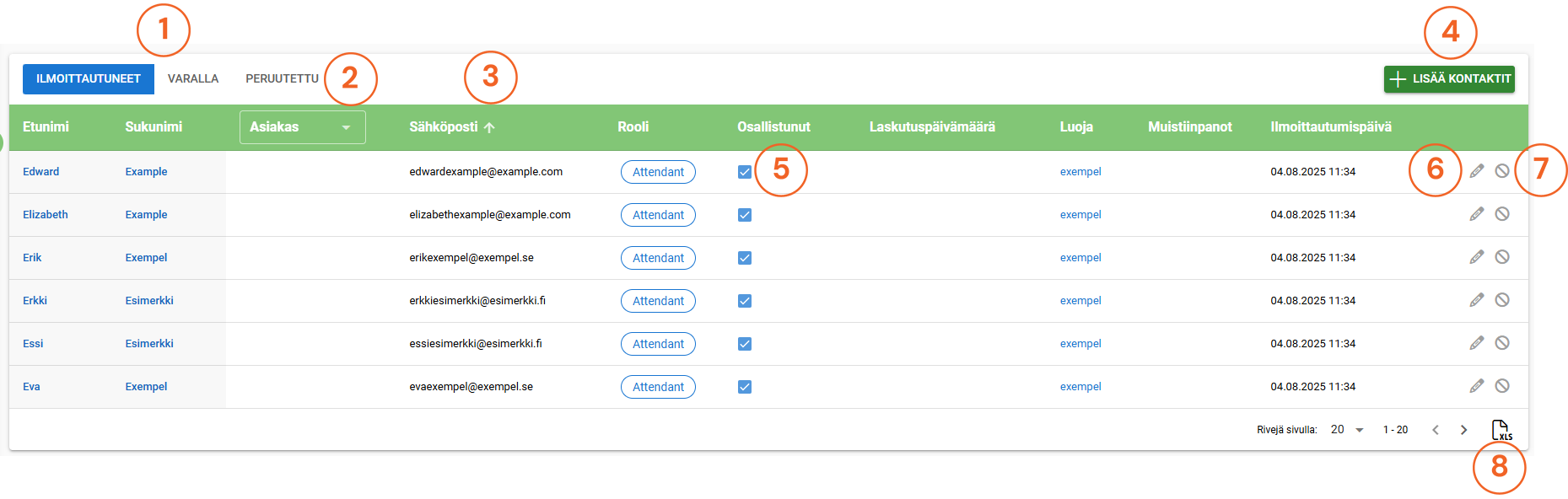Open Elizabeth's first name link
Viewport: 1568px width, 499px height.
(x=46, y=215)
